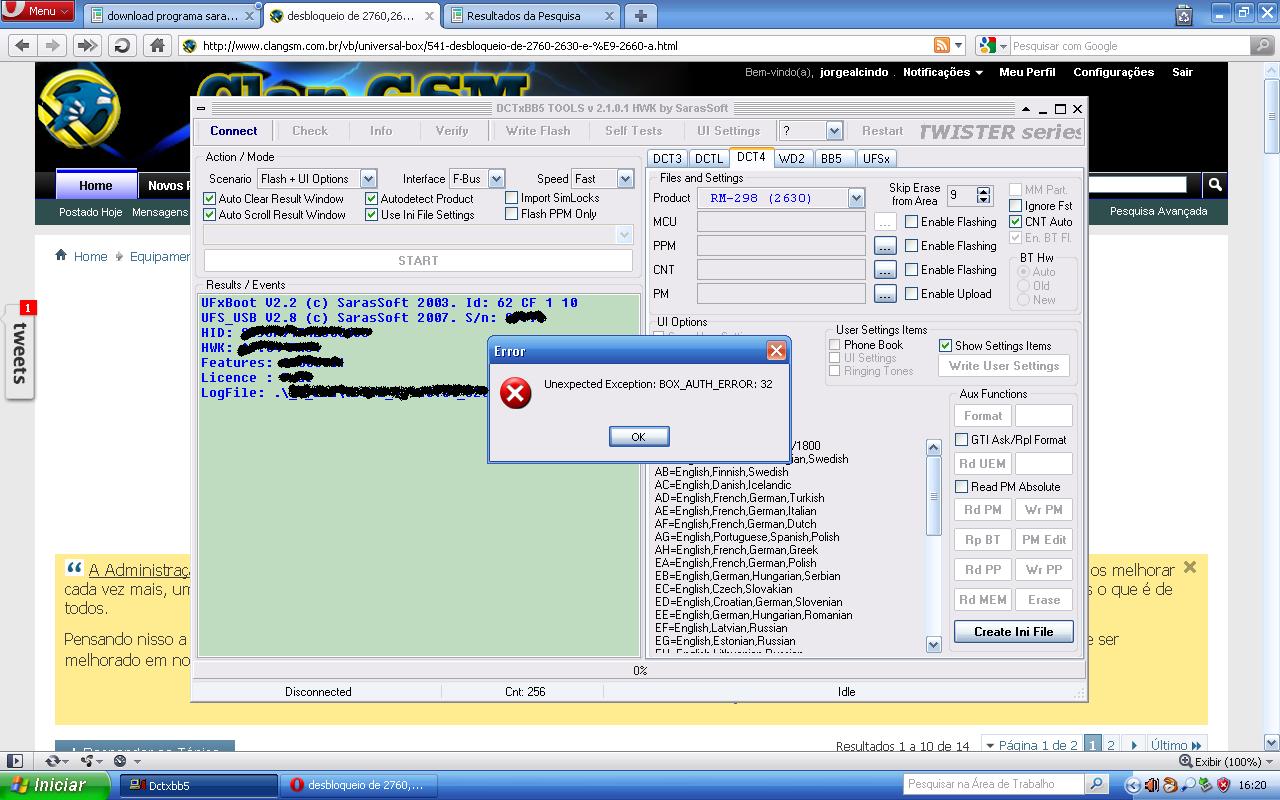
Task: Click the ClanGSM forum logo
Action: [x=80, y=108]
